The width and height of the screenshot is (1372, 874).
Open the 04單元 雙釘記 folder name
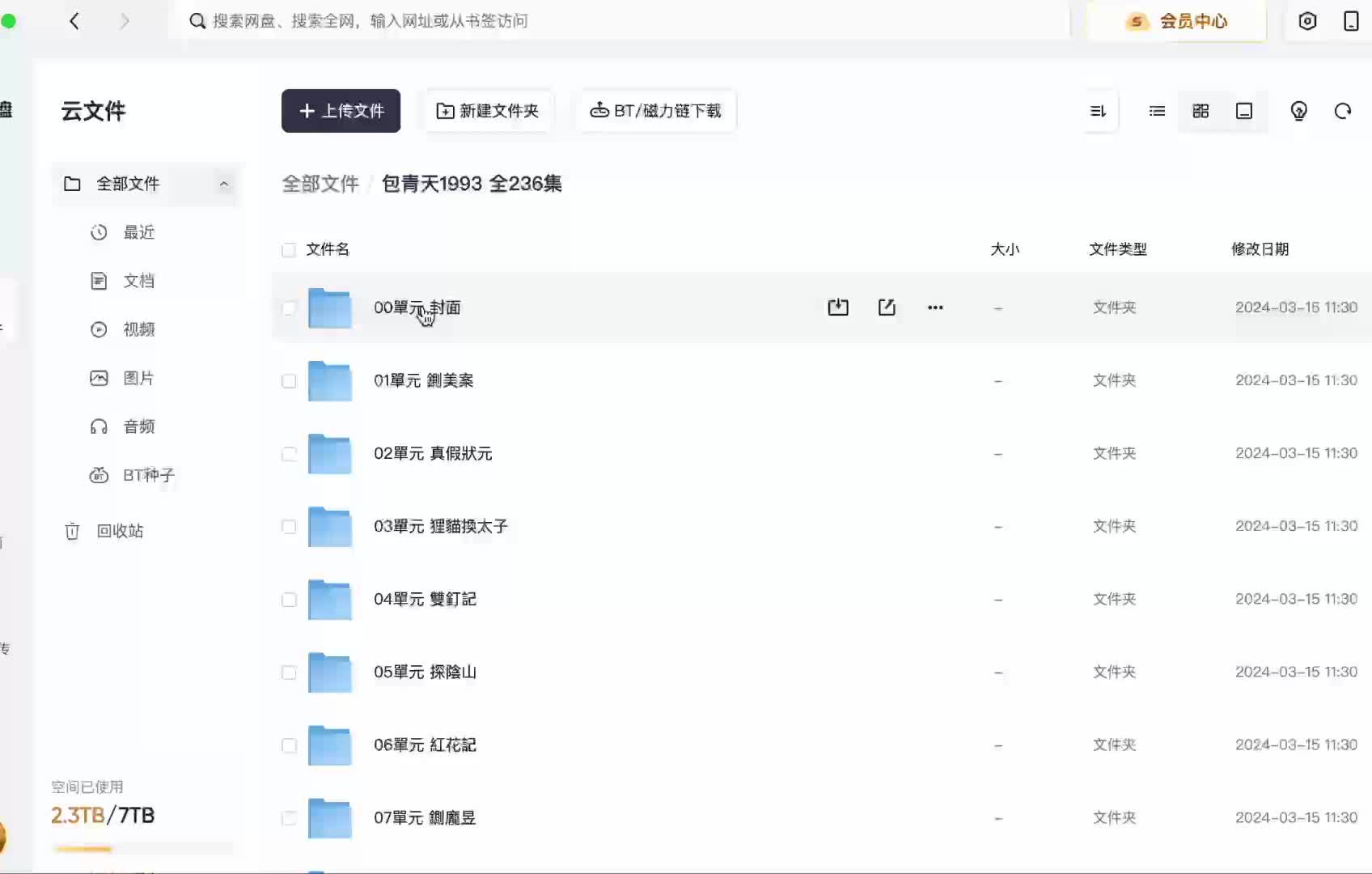[x=425, y=599]
